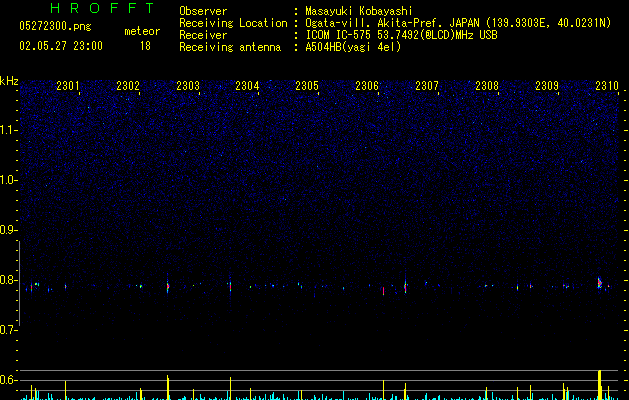Click the meteor echo just after 2306
This screenshot has width=629, height=400.
383,290
